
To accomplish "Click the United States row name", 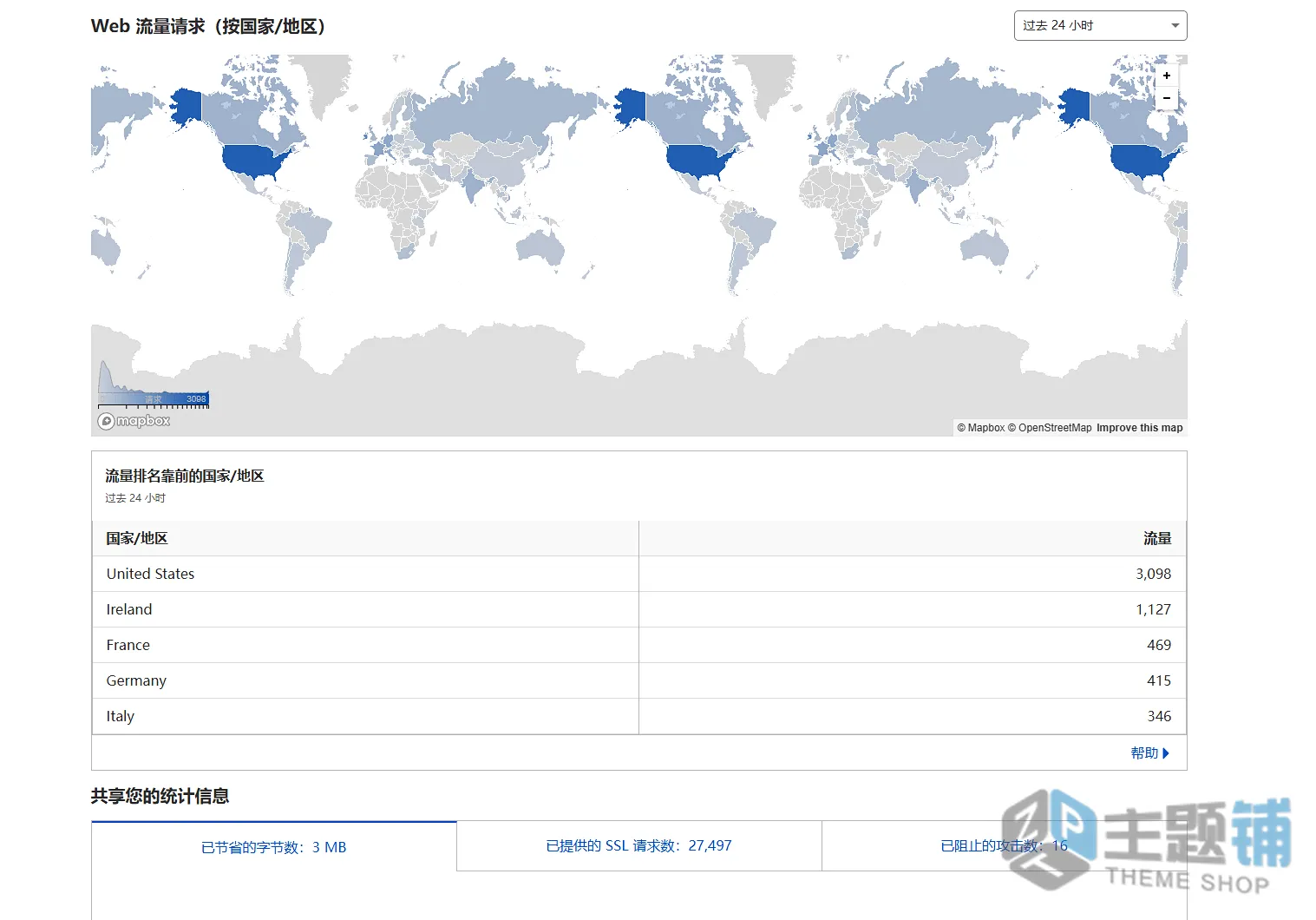I will coord(150,574).
